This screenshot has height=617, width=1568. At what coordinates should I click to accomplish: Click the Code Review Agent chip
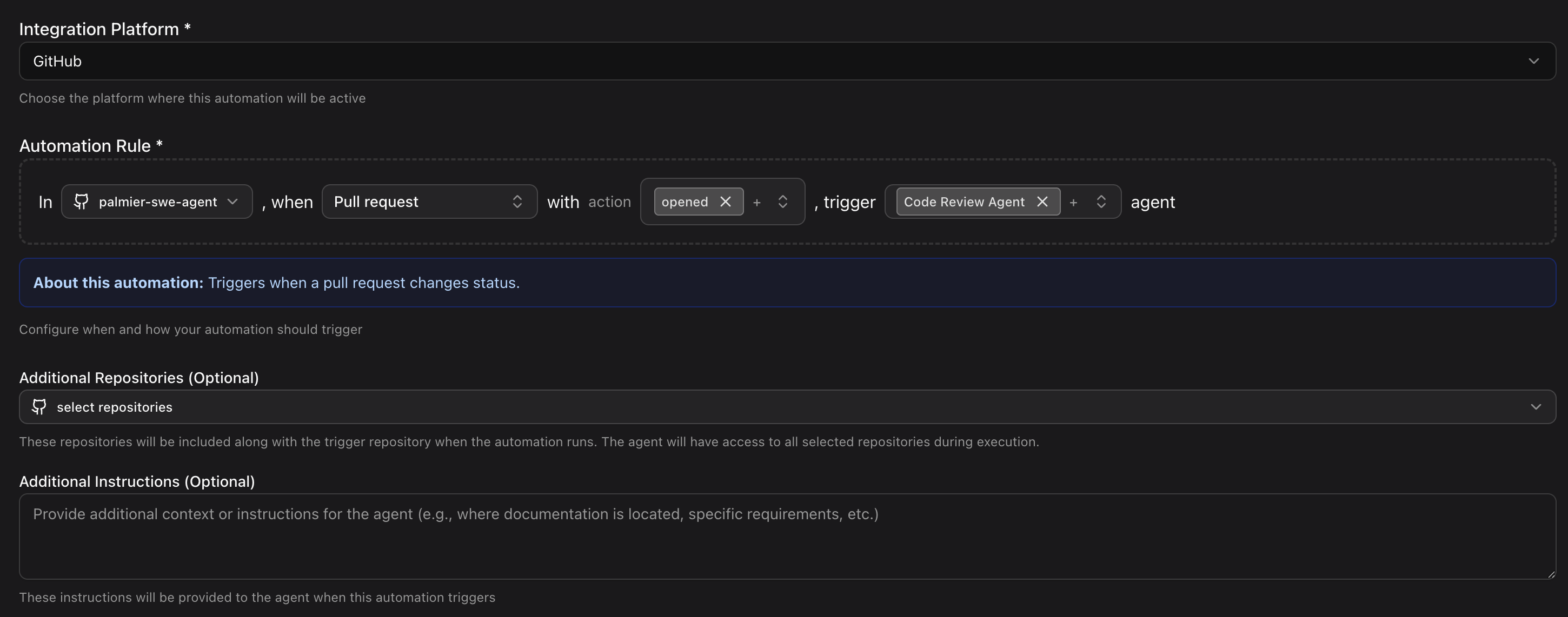964,202
